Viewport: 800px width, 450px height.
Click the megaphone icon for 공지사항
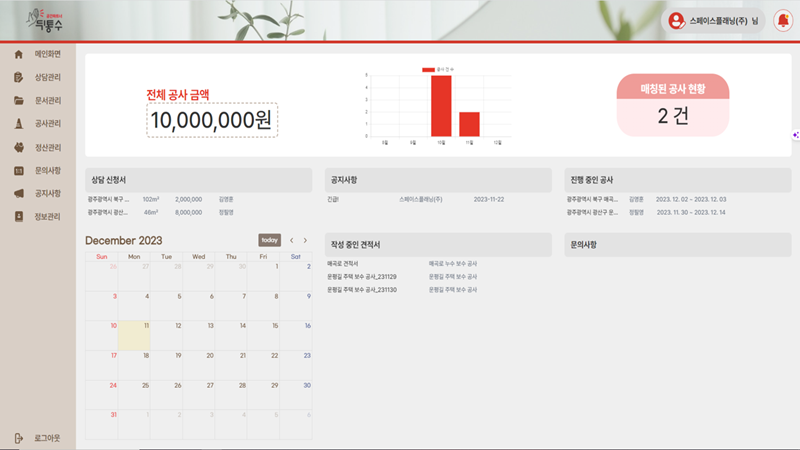pos(19,193)
